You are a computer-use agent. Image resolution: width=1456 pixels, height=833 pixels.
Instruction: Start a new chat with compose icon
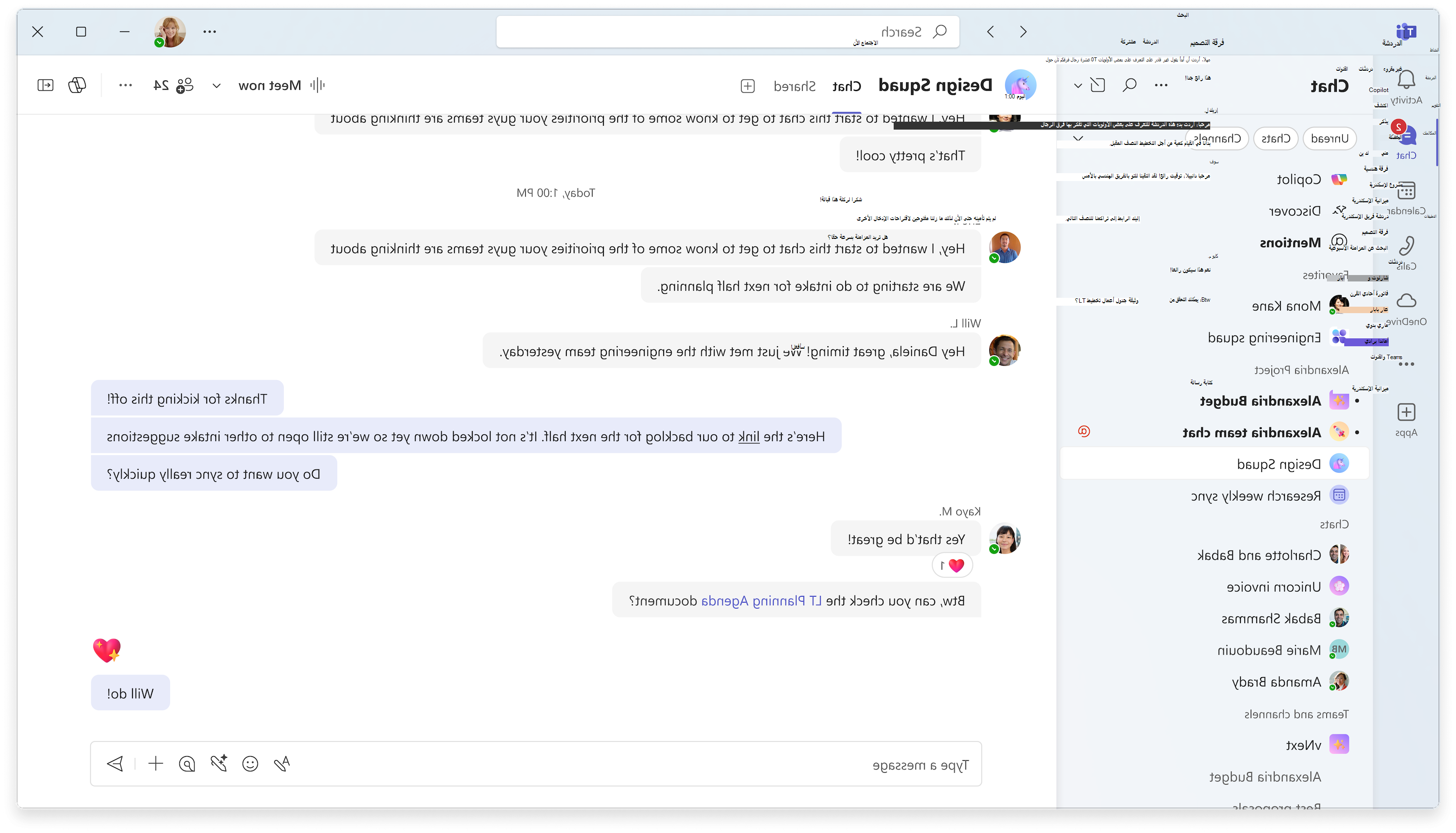coord(1097,85)
